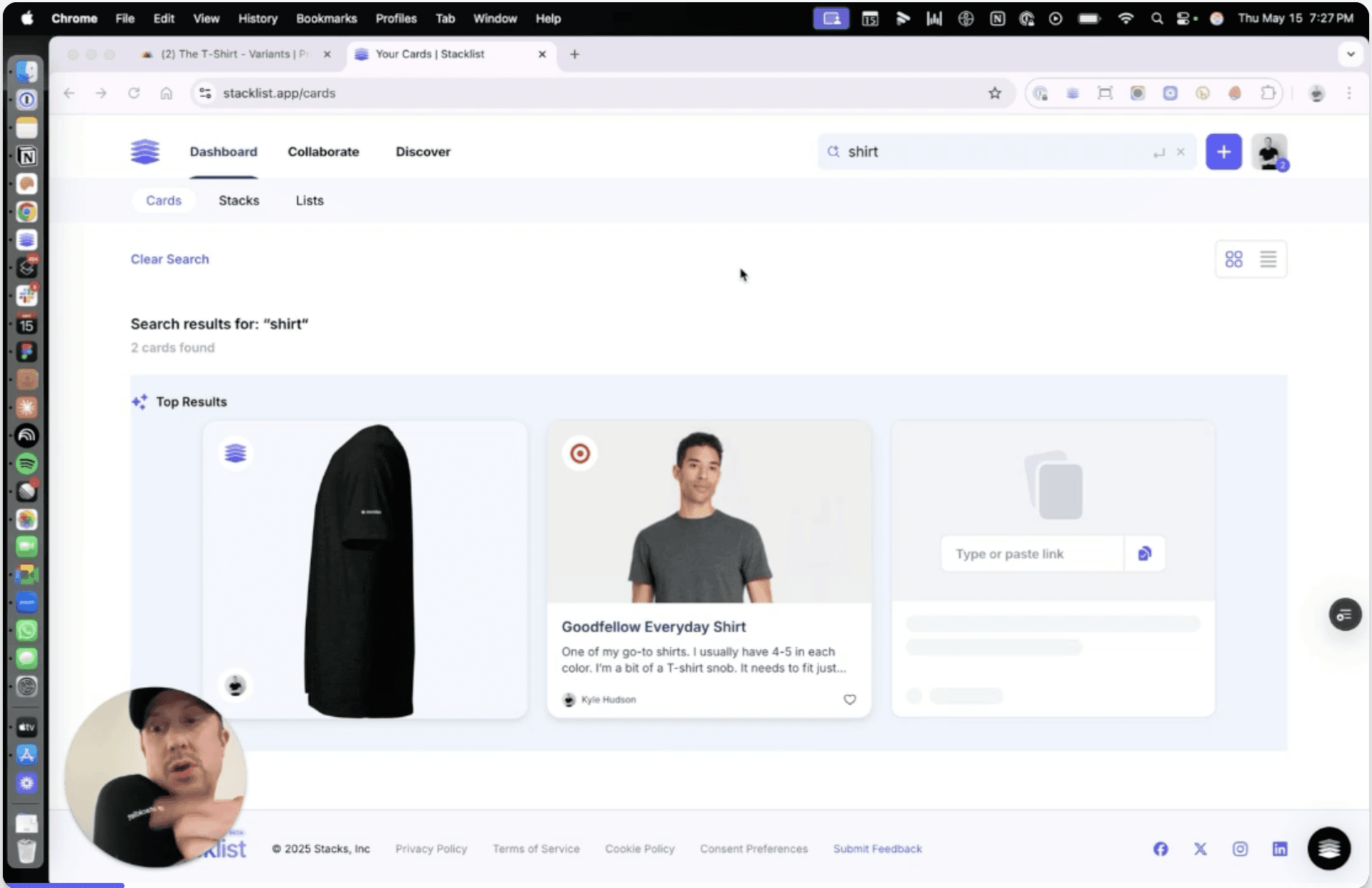
Task: Click the Type or paste link field
Action: 1032,553
